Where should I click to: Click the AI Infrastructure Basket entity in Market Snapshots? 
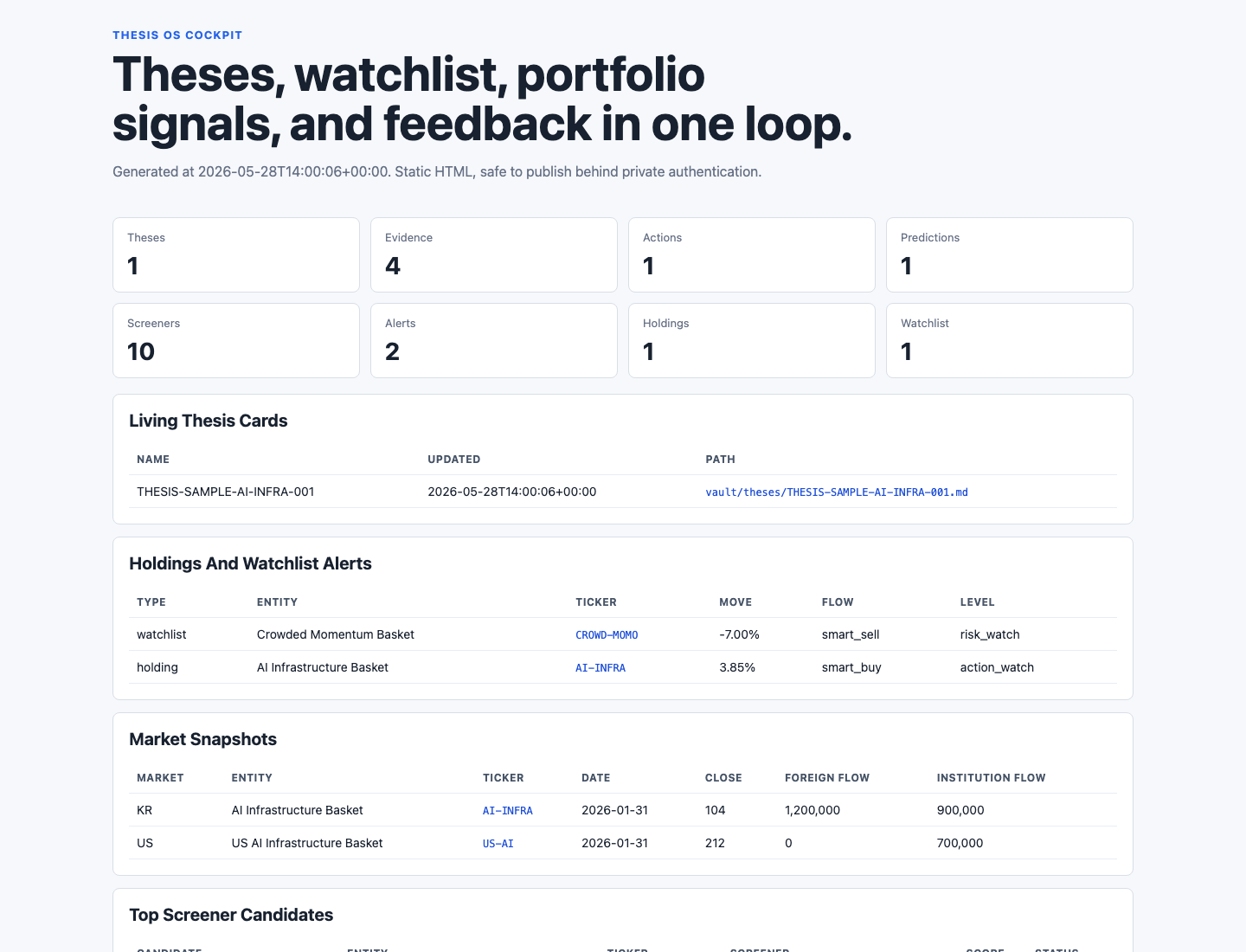pyautogui.click(x=298, y=810)
